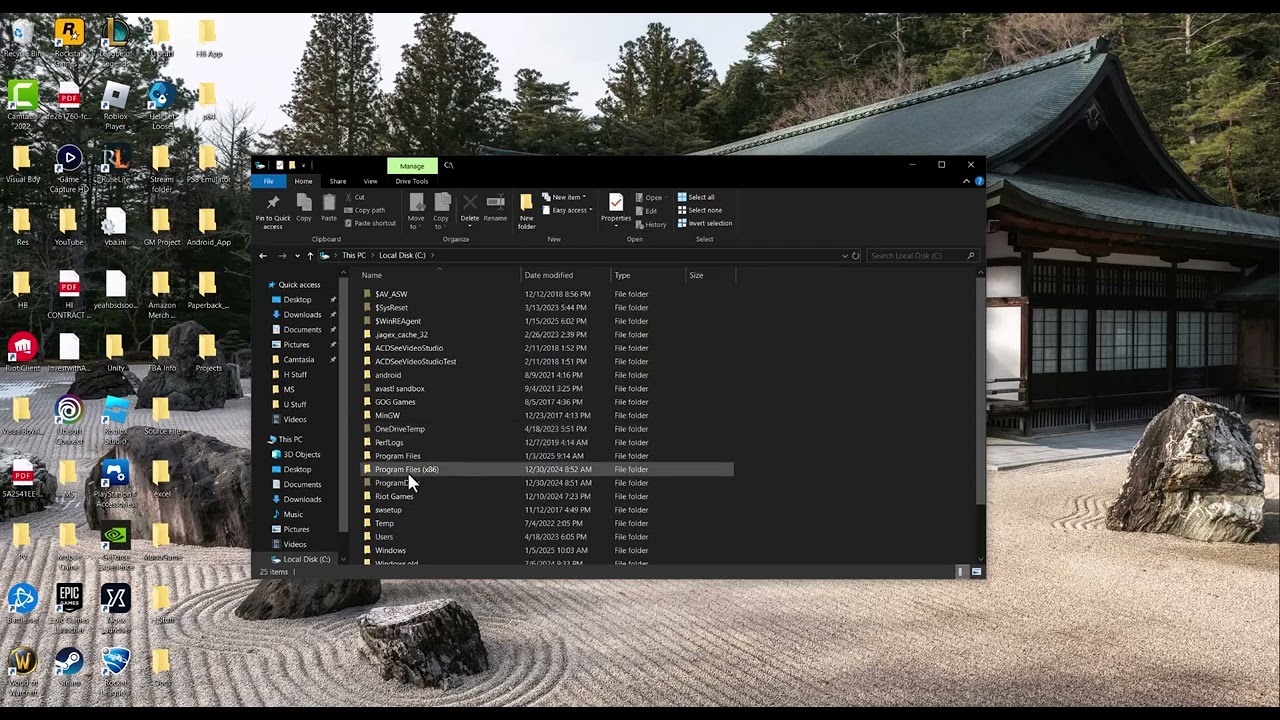The image size is (1280, 720).
Task: Click the Cut command
Action: pos(356,197)
